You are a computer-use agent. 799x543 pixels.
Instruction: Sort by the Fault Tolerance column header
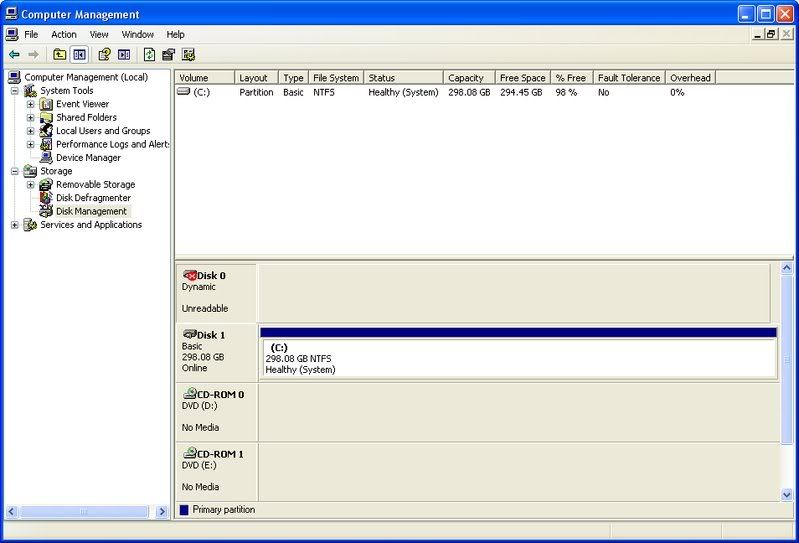pyautogui.click(x=629, y=78)
